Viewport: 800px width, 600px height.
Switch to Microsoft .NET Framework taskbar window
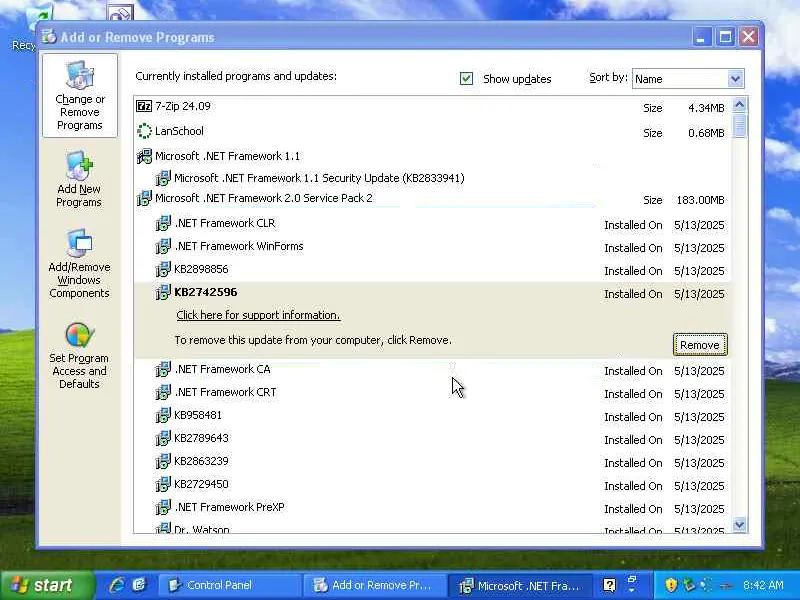point(520,585)
